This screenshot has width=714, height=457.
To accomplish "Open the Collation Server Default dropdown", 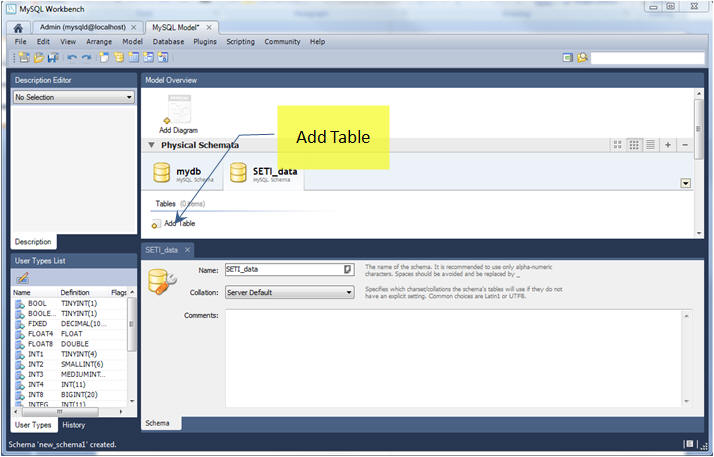I will coord(290,292).
